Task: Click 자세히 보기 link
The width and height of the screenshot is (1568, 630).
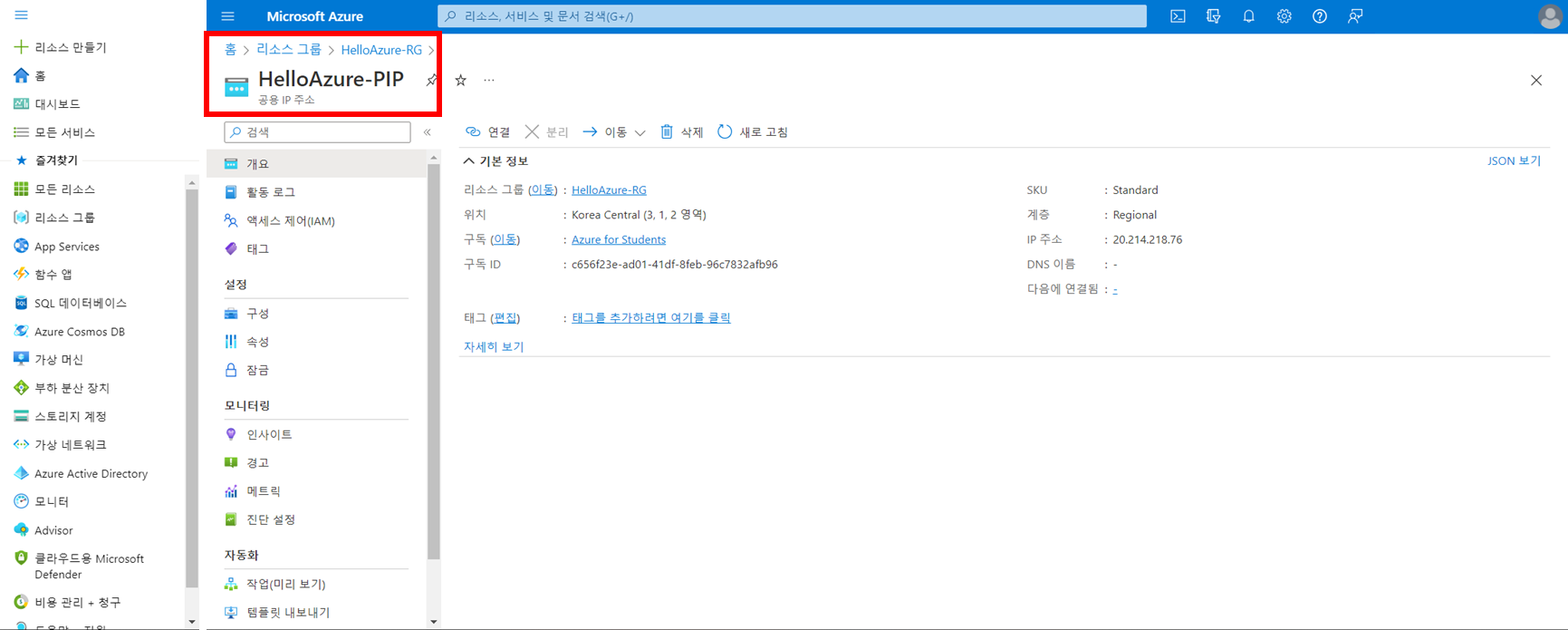Action: click(494, 346)
